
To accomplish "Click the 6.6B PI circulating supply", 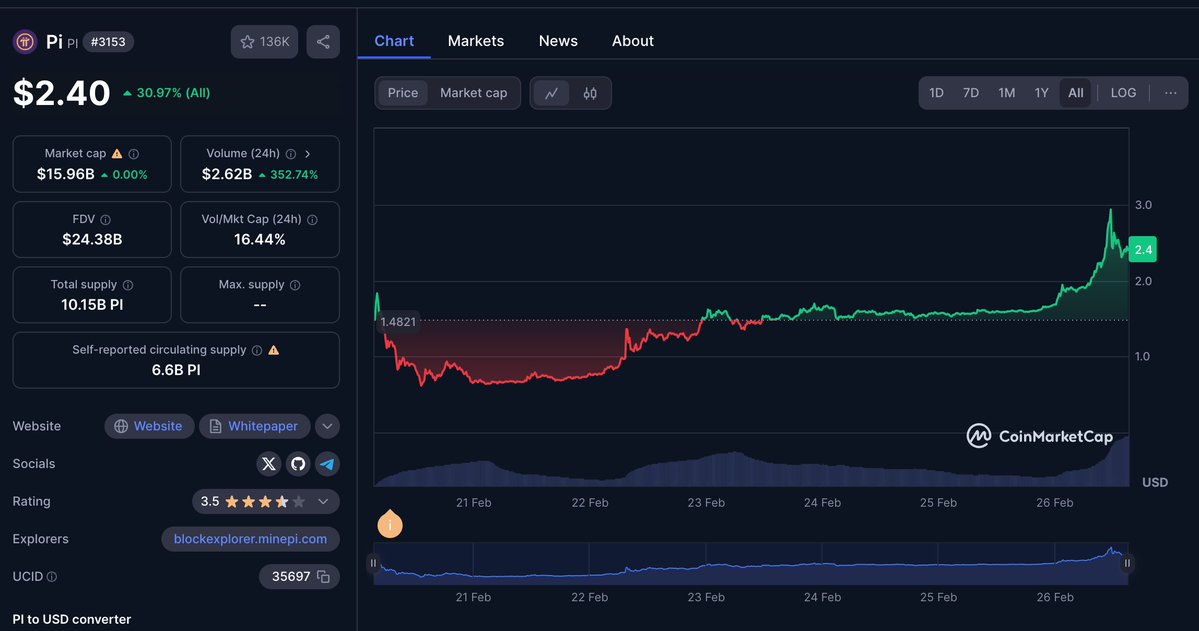I will click(176, 370).
